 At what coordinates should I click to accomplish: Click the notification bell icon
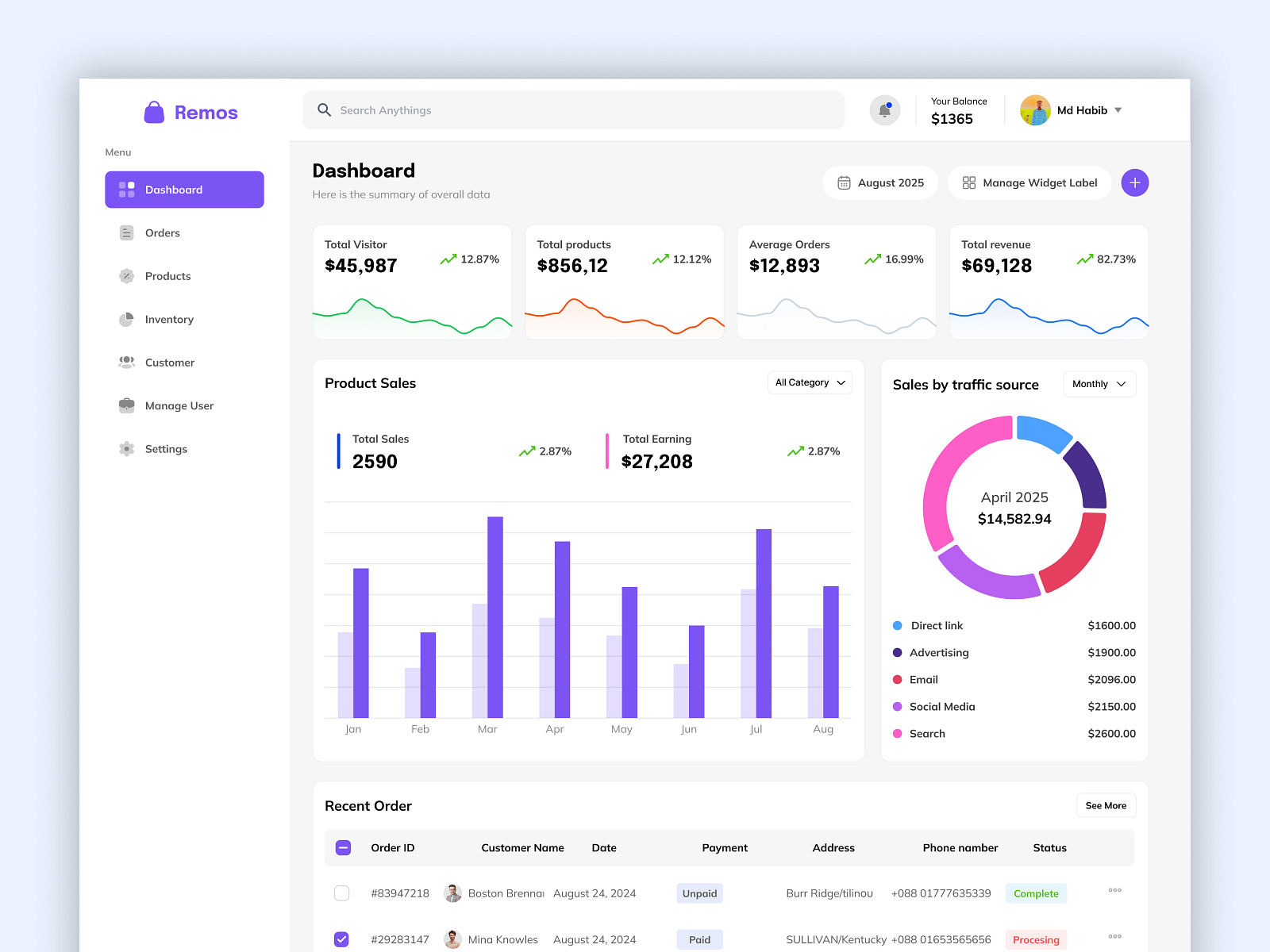[884, 110]
